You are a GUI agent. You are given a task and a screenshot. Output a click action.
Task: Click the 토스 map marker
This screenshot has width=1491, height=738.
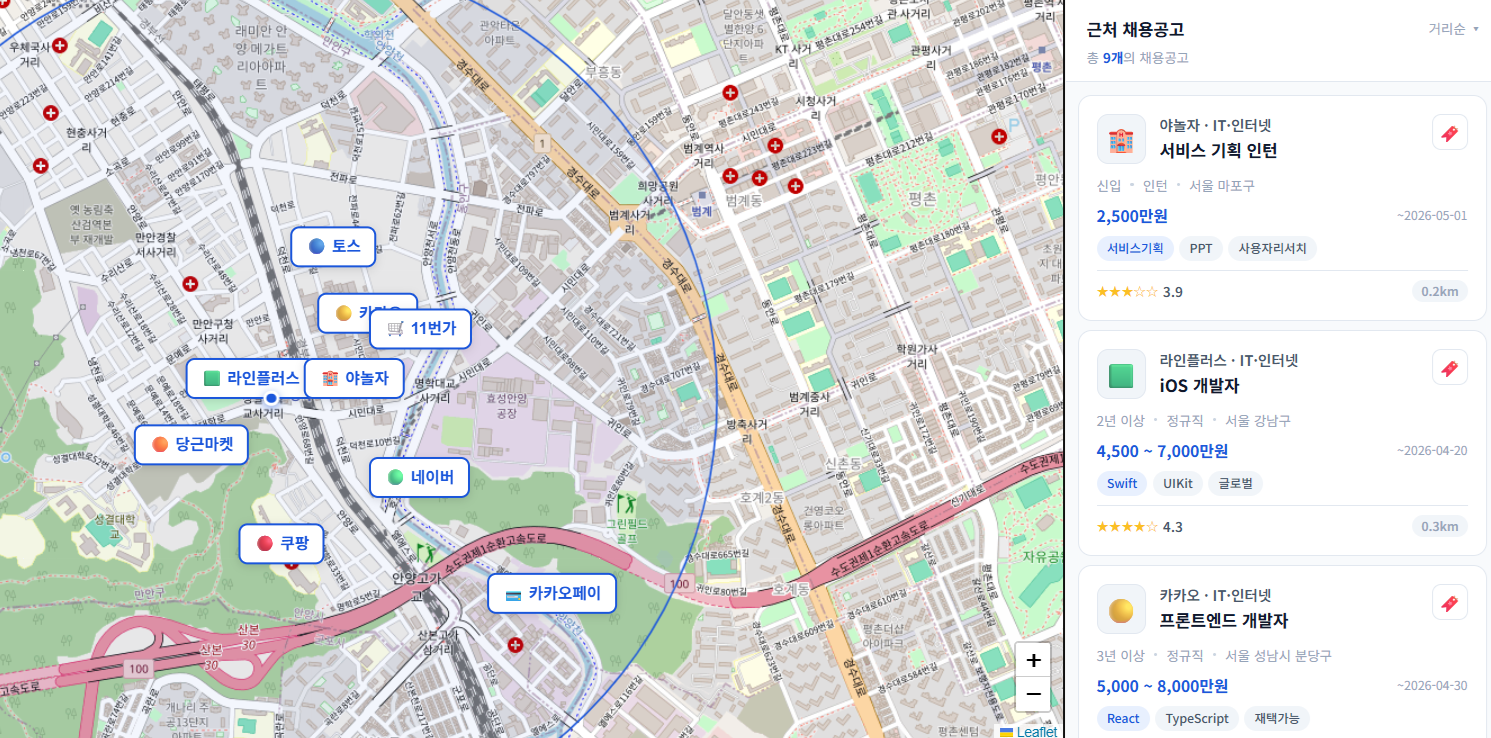333,246
